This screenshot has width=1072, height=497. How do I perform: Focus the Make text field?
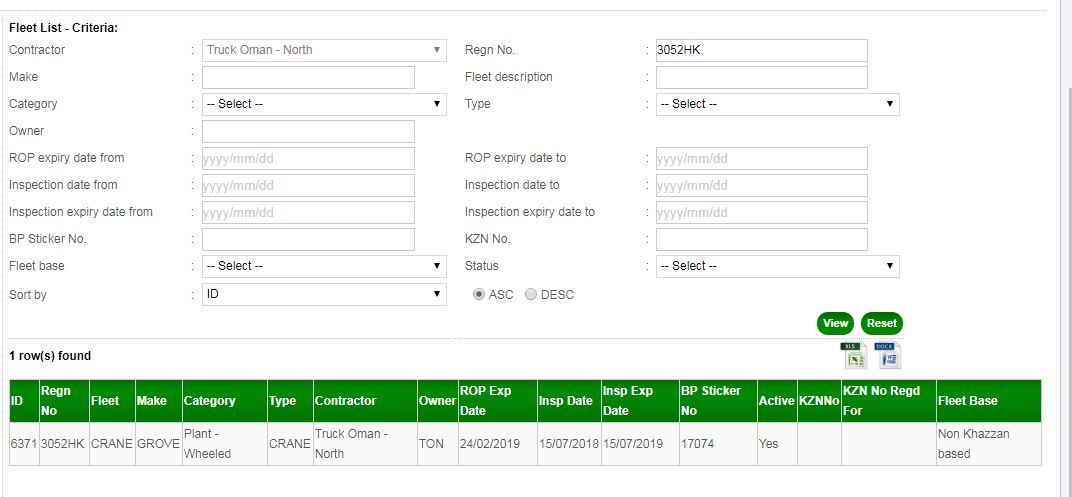pos(308,77)
